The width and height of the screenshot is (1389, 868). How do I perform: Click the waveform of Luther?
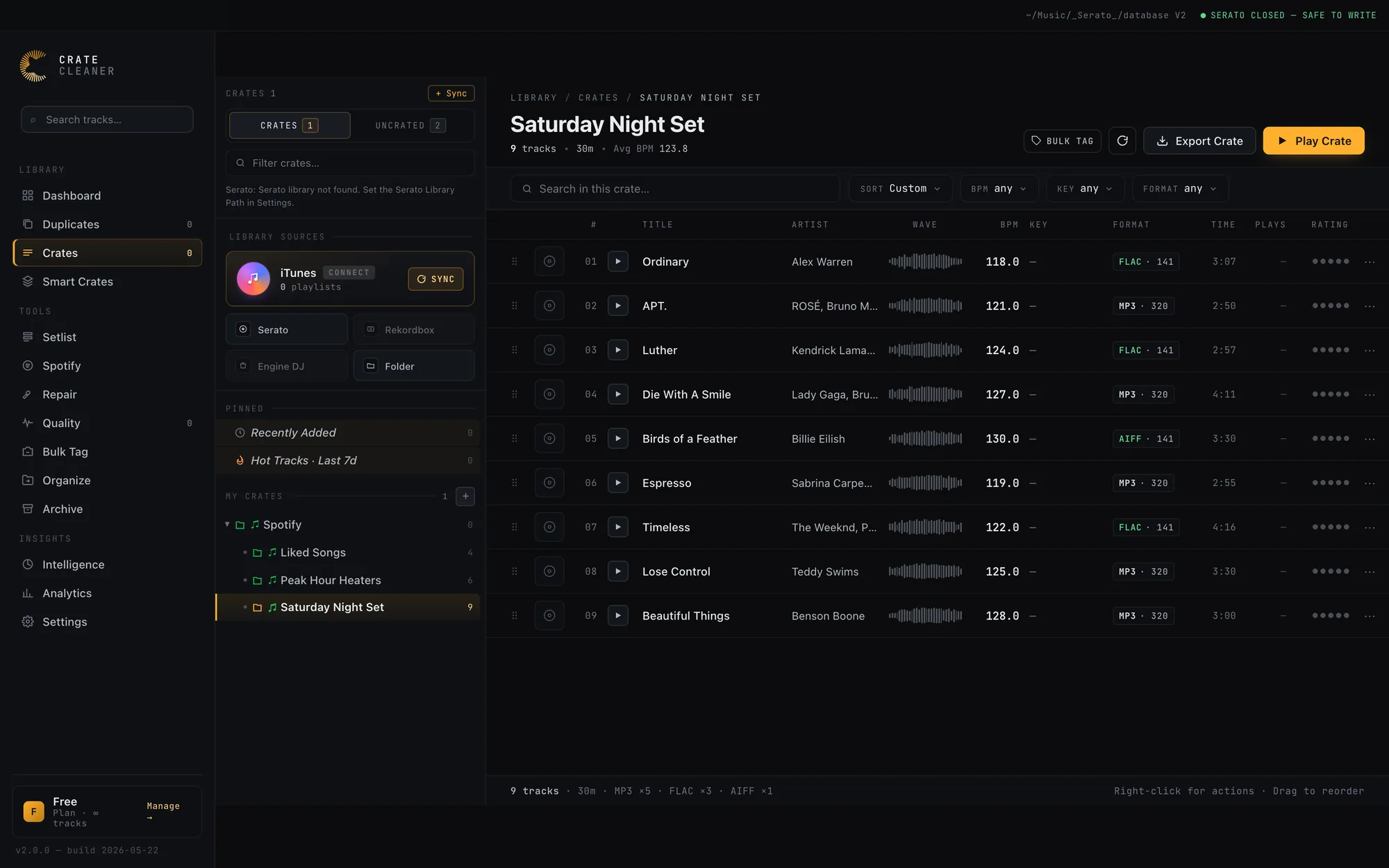[925, 350]
